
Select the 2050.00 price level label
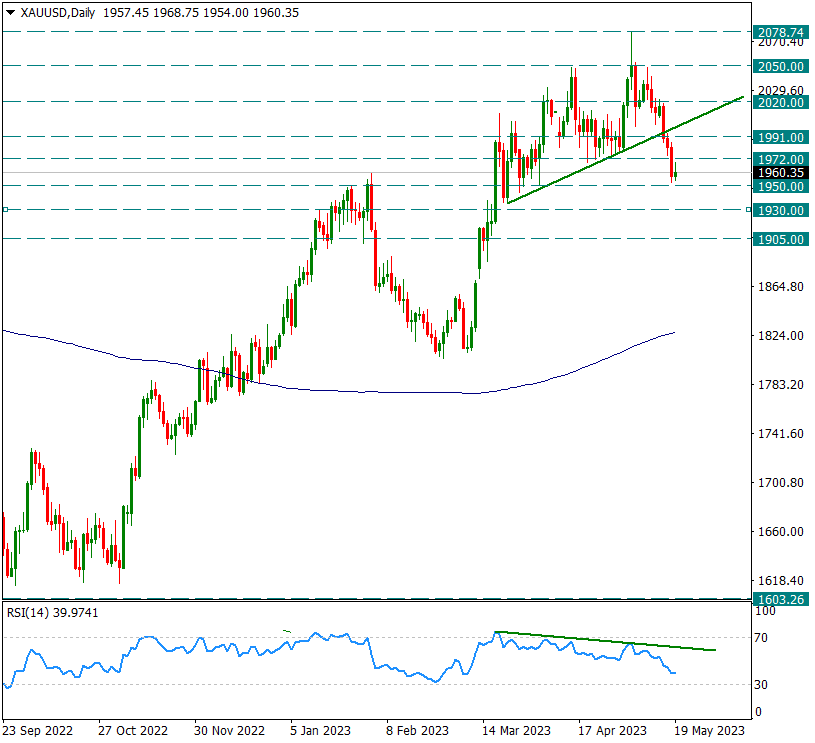(x=781, y=66)
